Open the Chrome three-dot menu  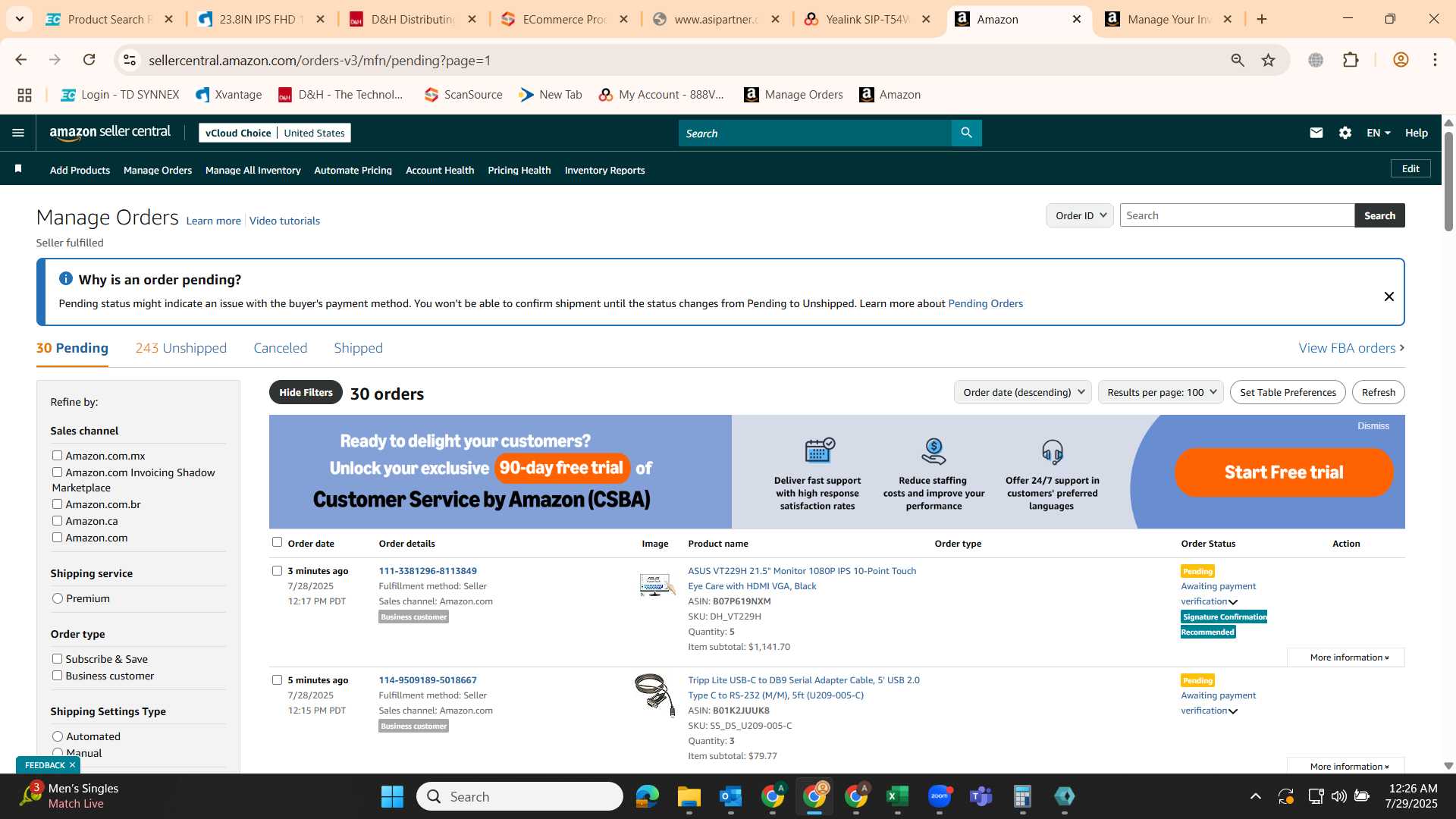[x=1435, y=60]
